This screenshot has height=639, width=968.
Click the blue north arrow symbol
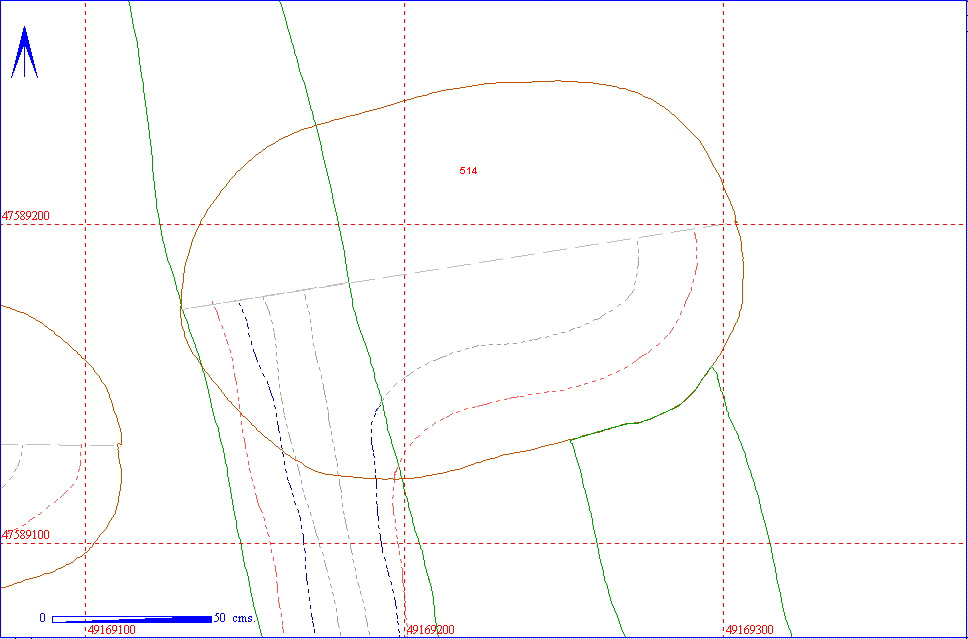(25, 52)
